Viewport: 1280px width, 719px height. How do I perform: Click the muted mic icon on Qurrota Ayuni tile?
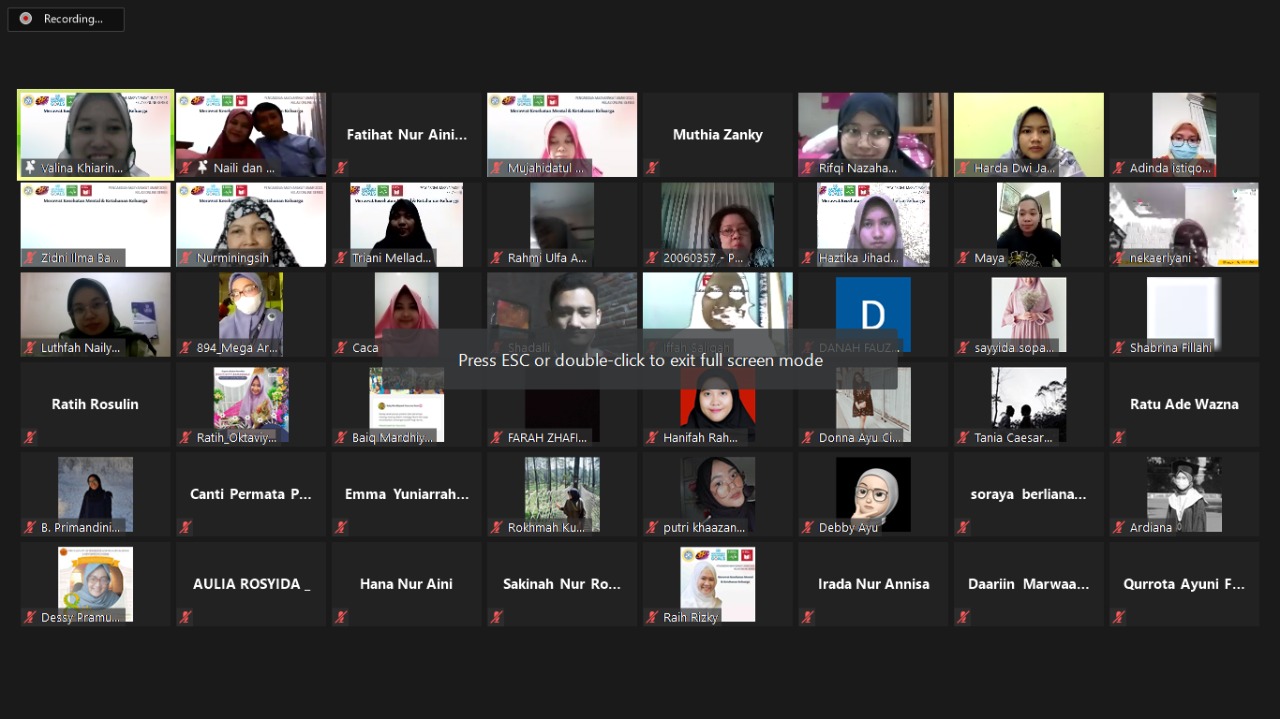click(x=1119, y=618)
